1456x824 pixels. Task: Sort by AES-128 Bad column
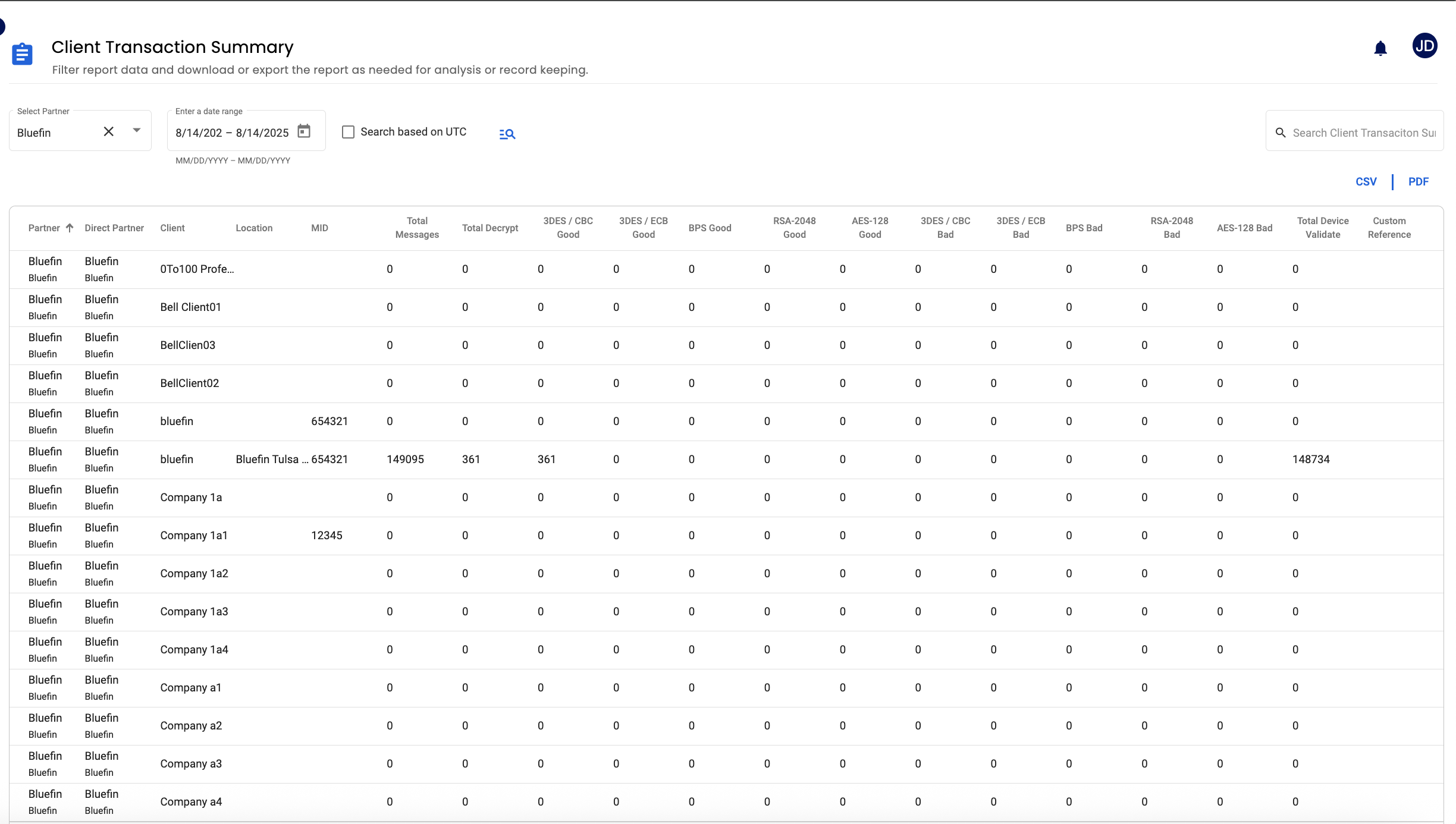(1244, 228)
